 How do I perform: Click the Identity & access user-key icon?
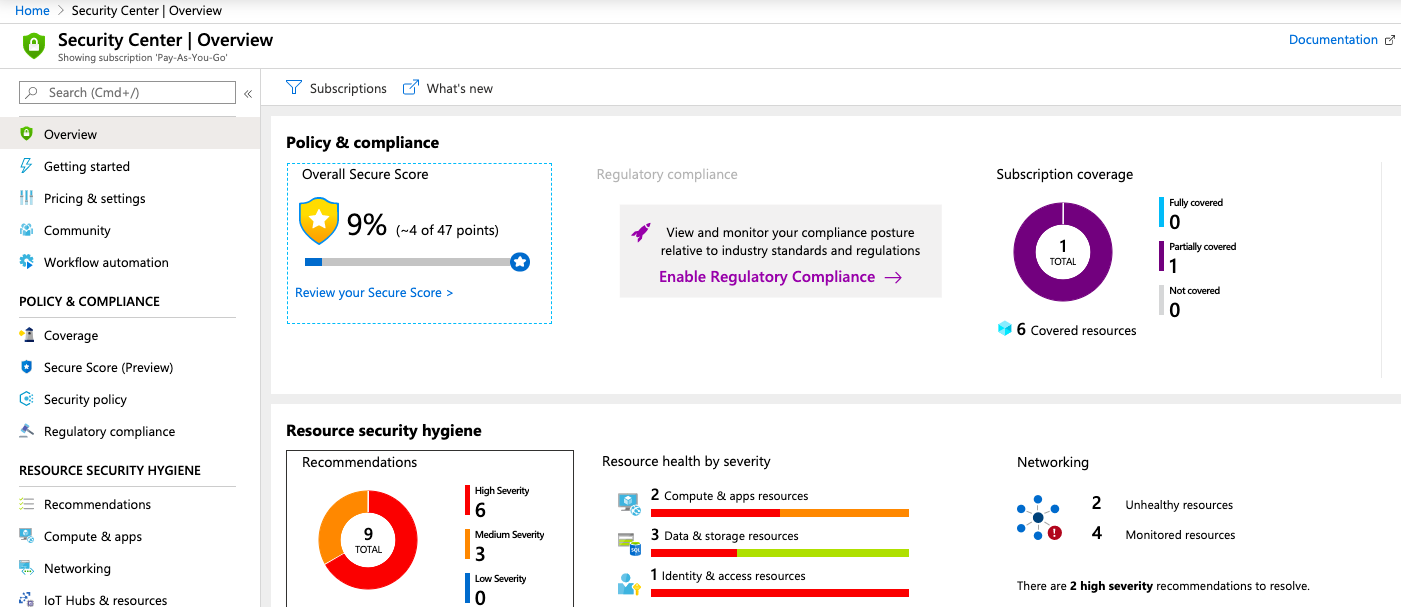(628, 584)
